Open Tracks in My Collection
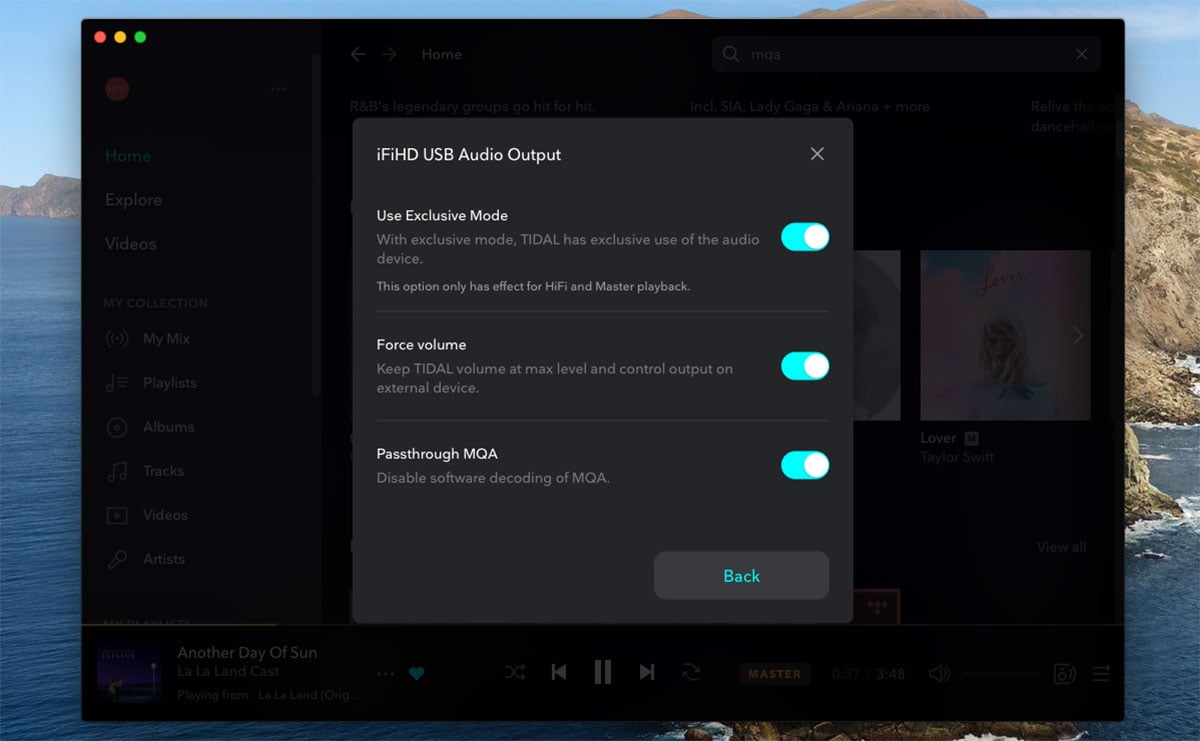Viewport: 1200px width, 741px height. [x=163, y=471]
